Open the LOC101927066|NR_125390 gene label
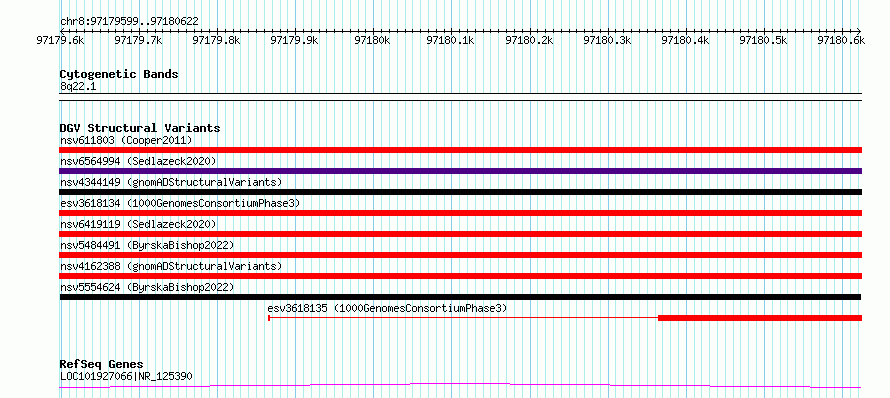Image resolution: width=890 pixels, height=398 pixels. (x=126, y=376)
